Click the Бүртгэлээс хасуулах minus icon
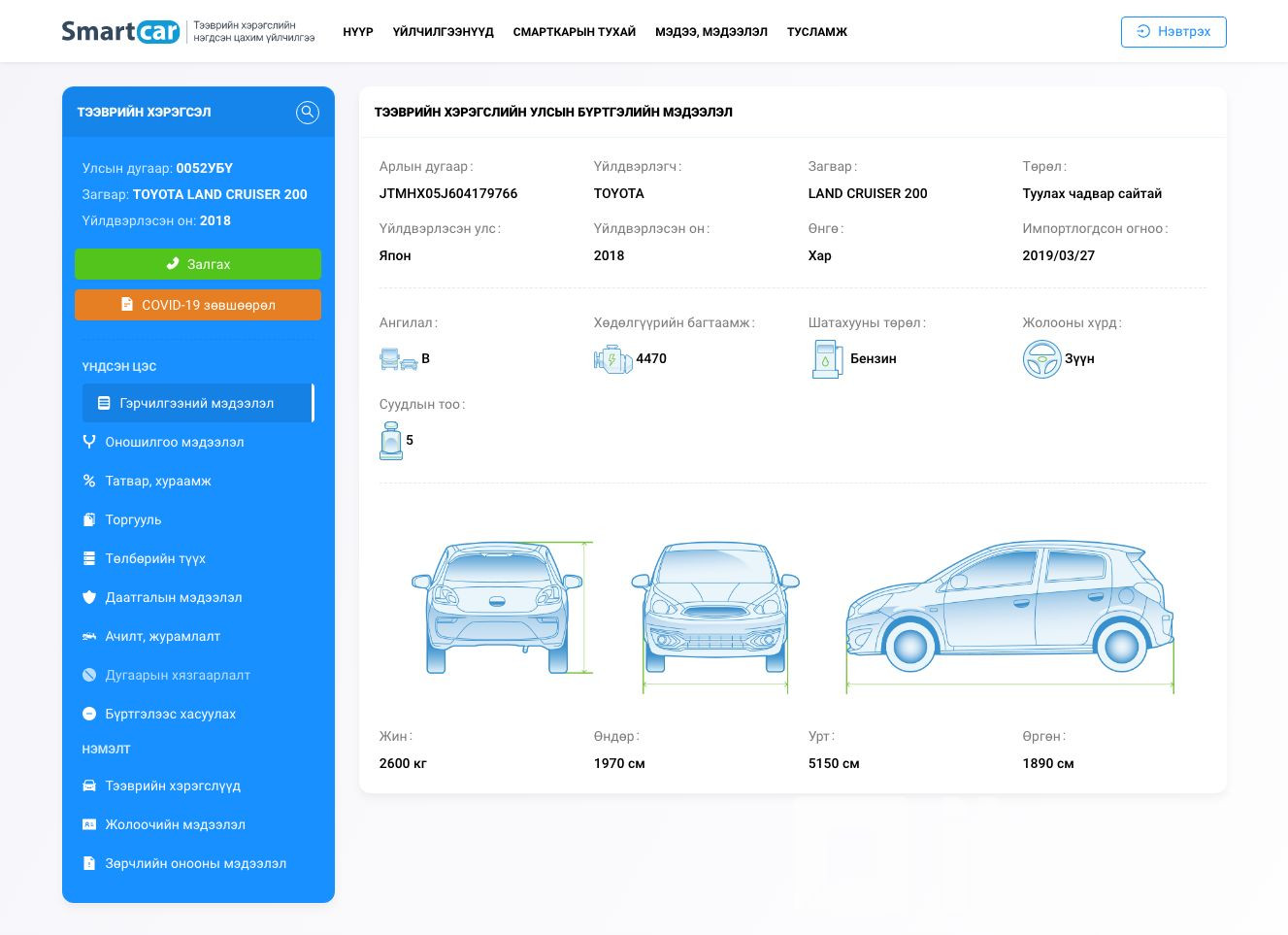 coord(89,714)
